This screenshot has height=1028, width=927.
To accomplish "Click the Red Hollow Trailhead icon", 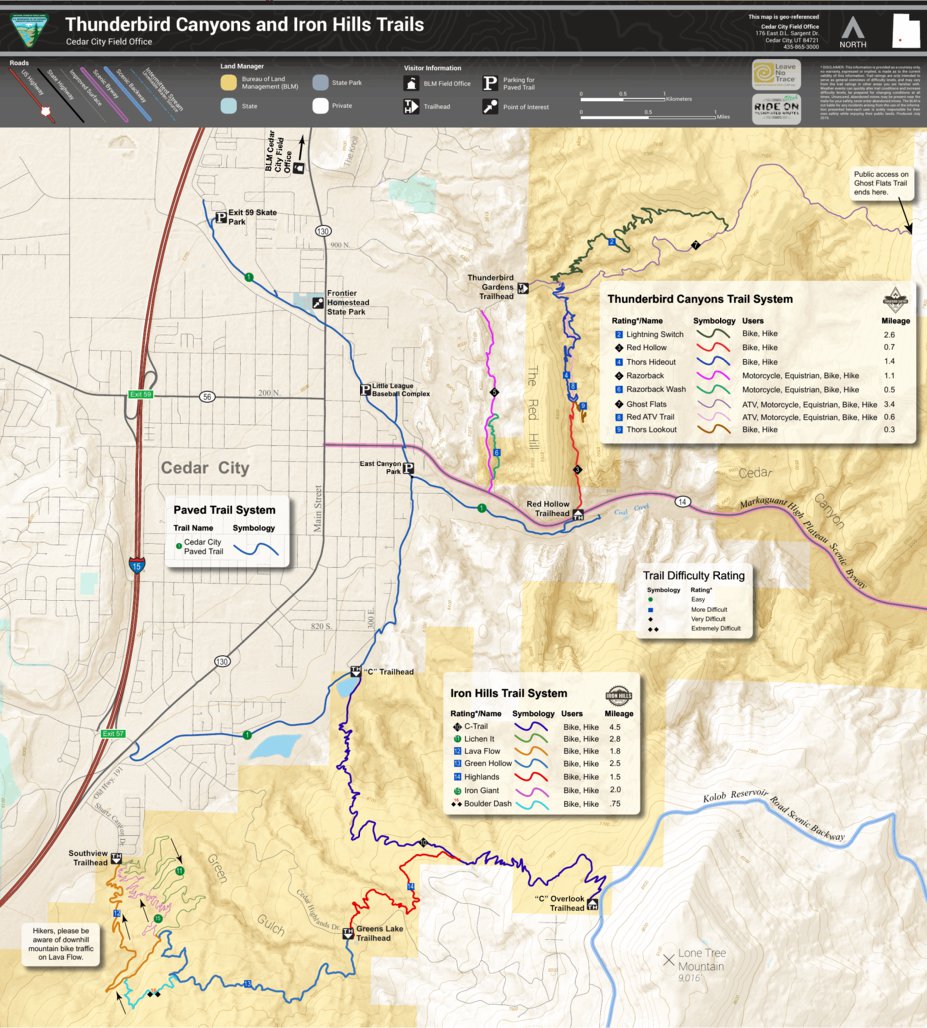I will point(578,515).
